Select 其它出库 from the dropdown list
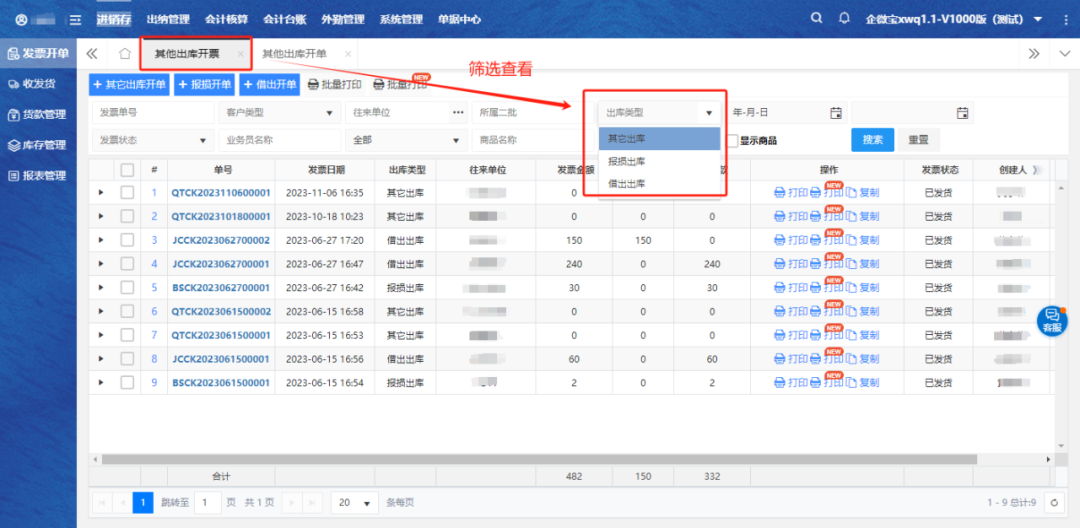 (x=659, y=138)
